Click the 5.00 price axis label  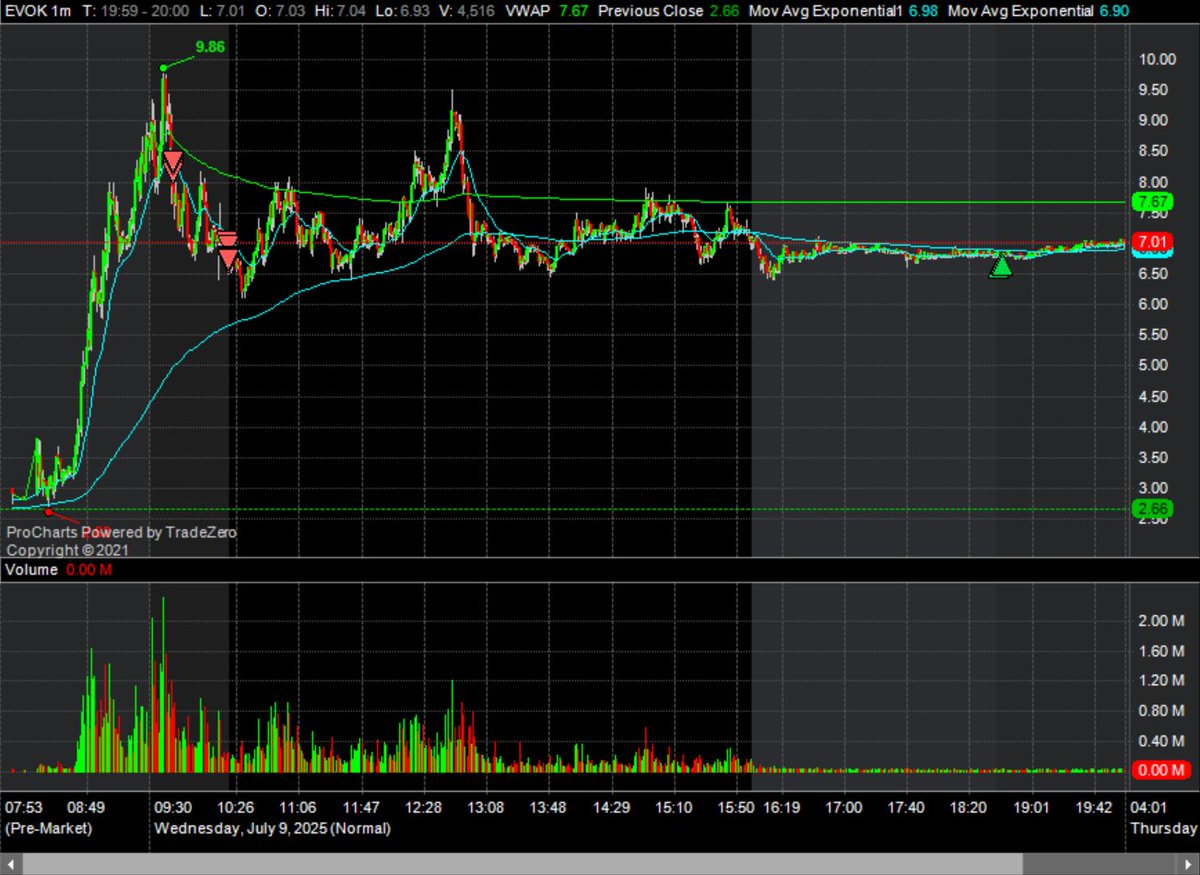coord(1152,365)
